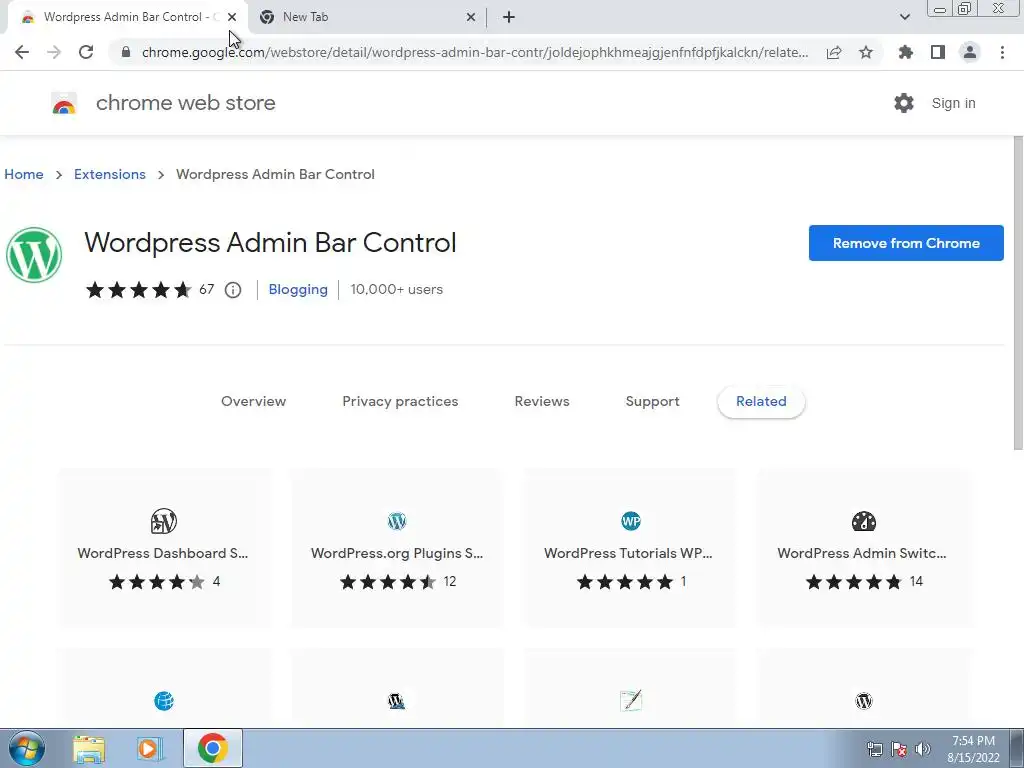Expand the tab search dropdown arrow

tap(904, 17)
